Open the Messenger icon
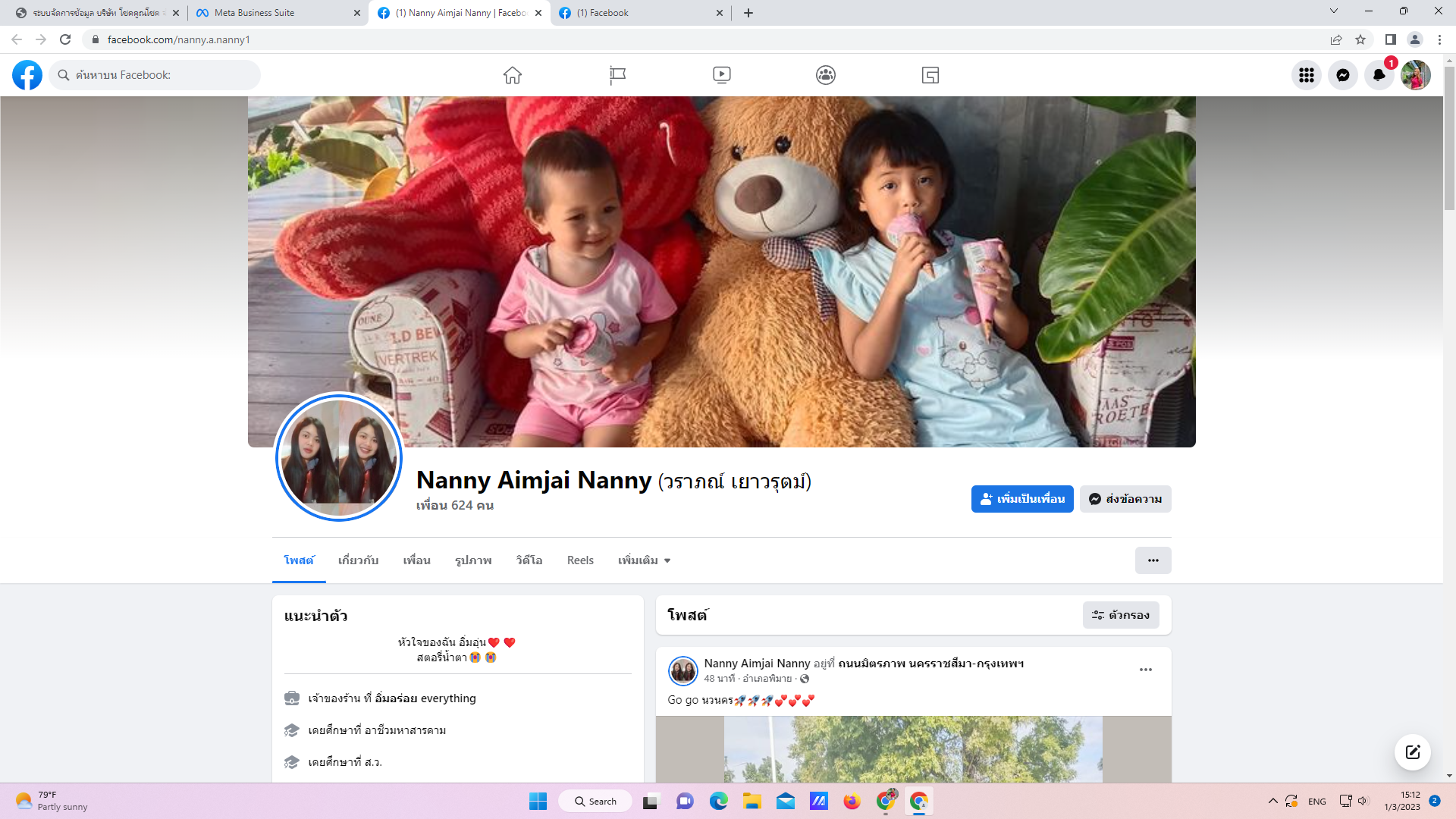1456x819 pixels. pos(1343,75)
